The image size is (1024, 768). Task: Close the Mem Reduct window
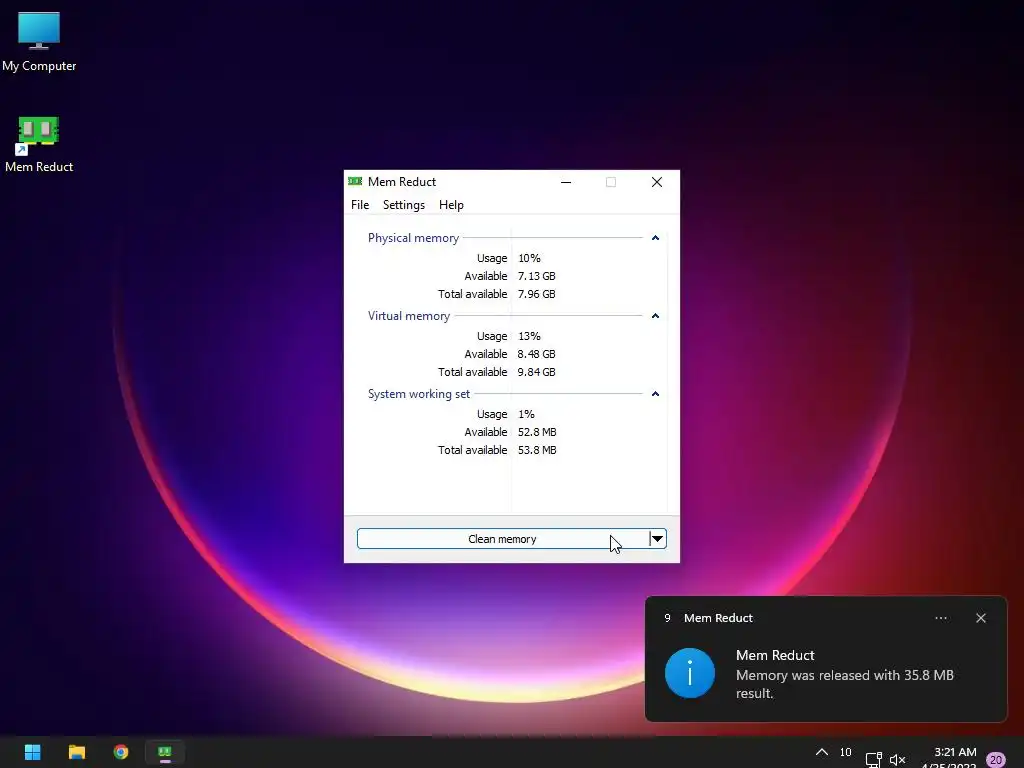click(x=657, y=182)
